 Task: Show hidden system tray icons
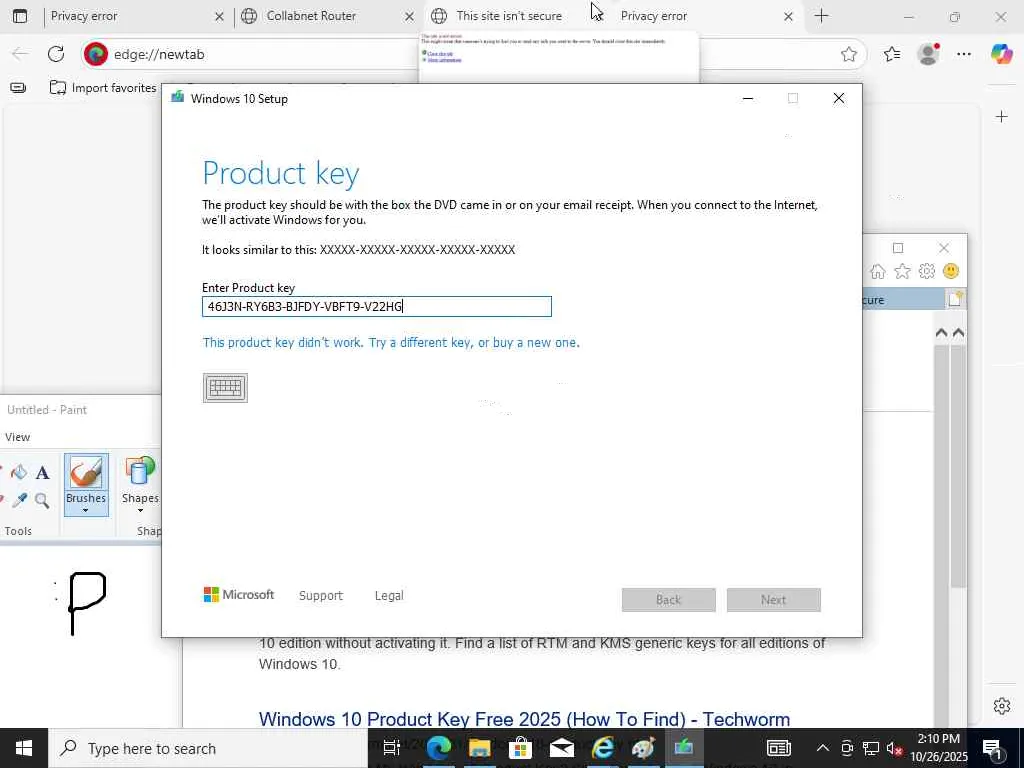(823, 748)
